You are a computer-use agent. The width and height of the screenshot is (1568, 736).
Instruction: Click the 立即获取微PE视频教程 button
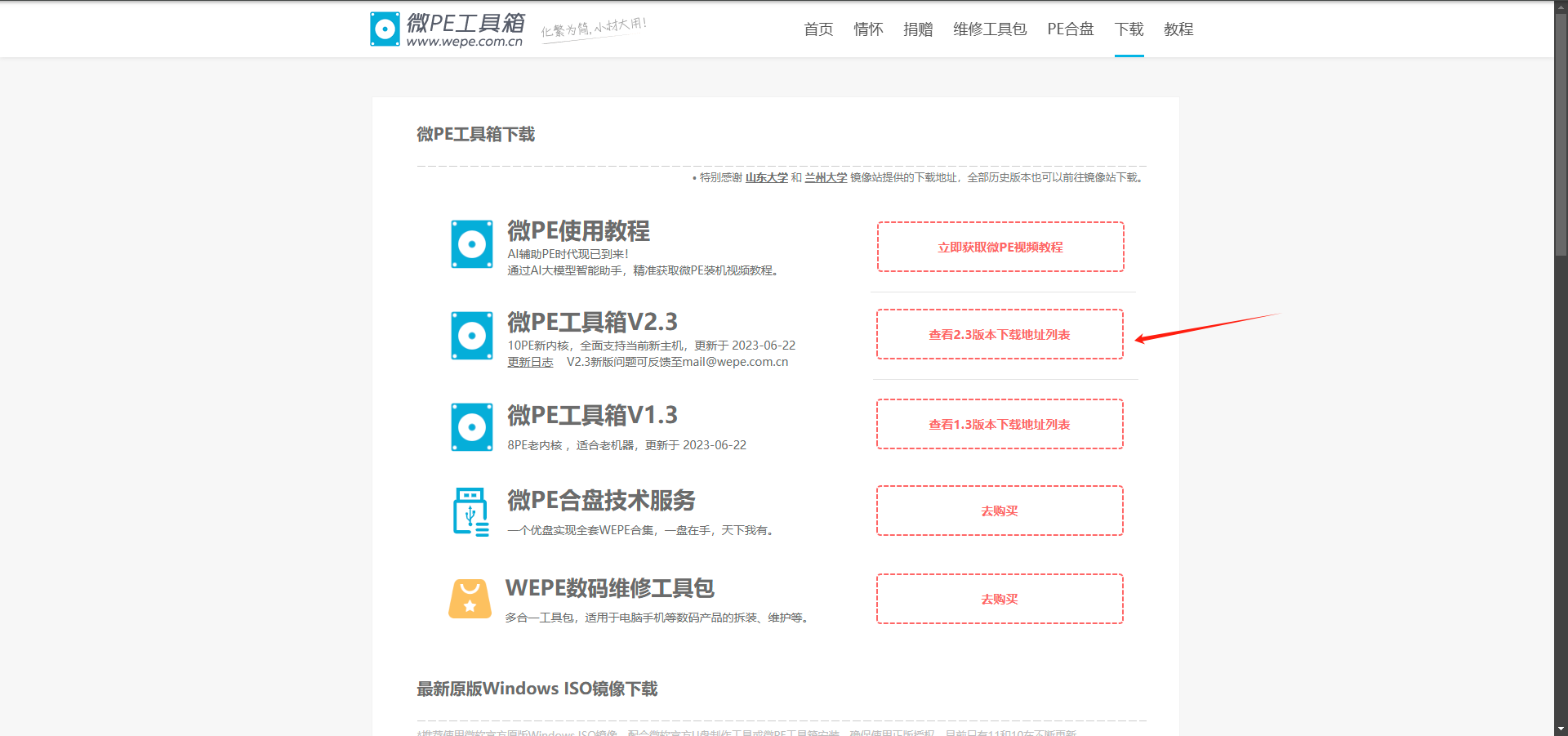pyautogui.click(x=1000, y=247)
